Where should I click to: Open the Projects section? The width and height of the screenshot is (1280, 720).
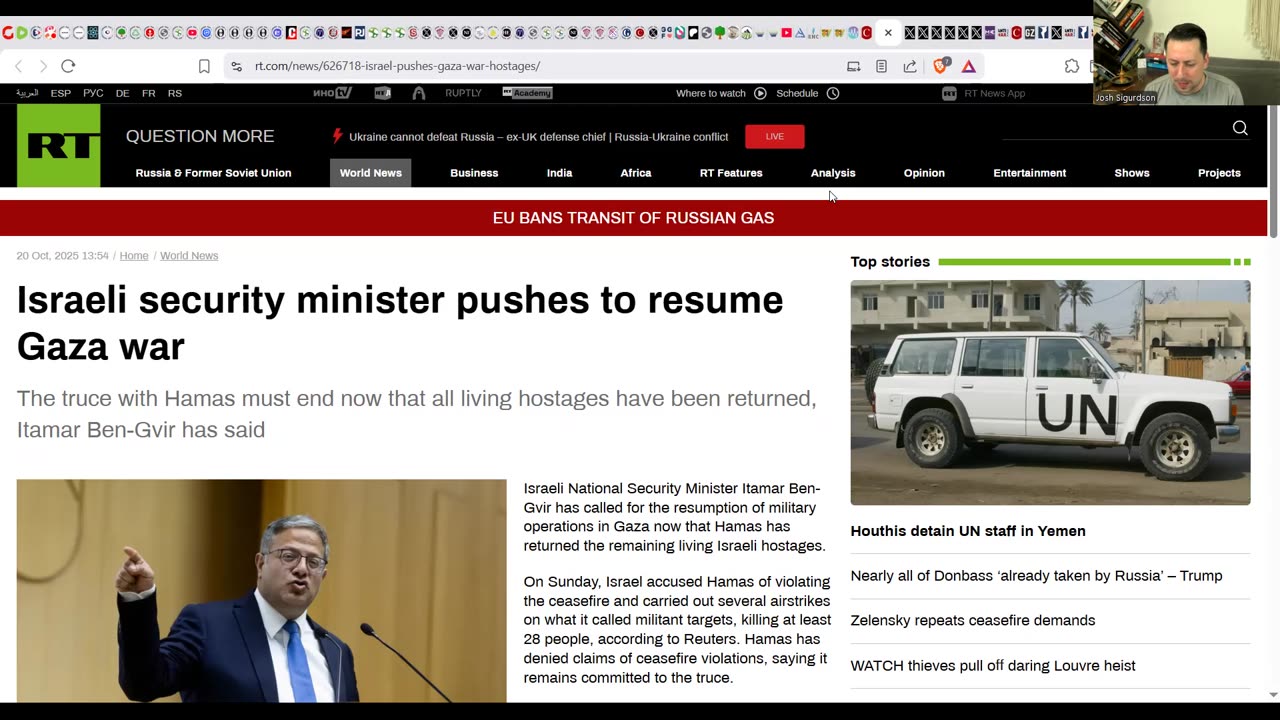tap(1219, 173)
